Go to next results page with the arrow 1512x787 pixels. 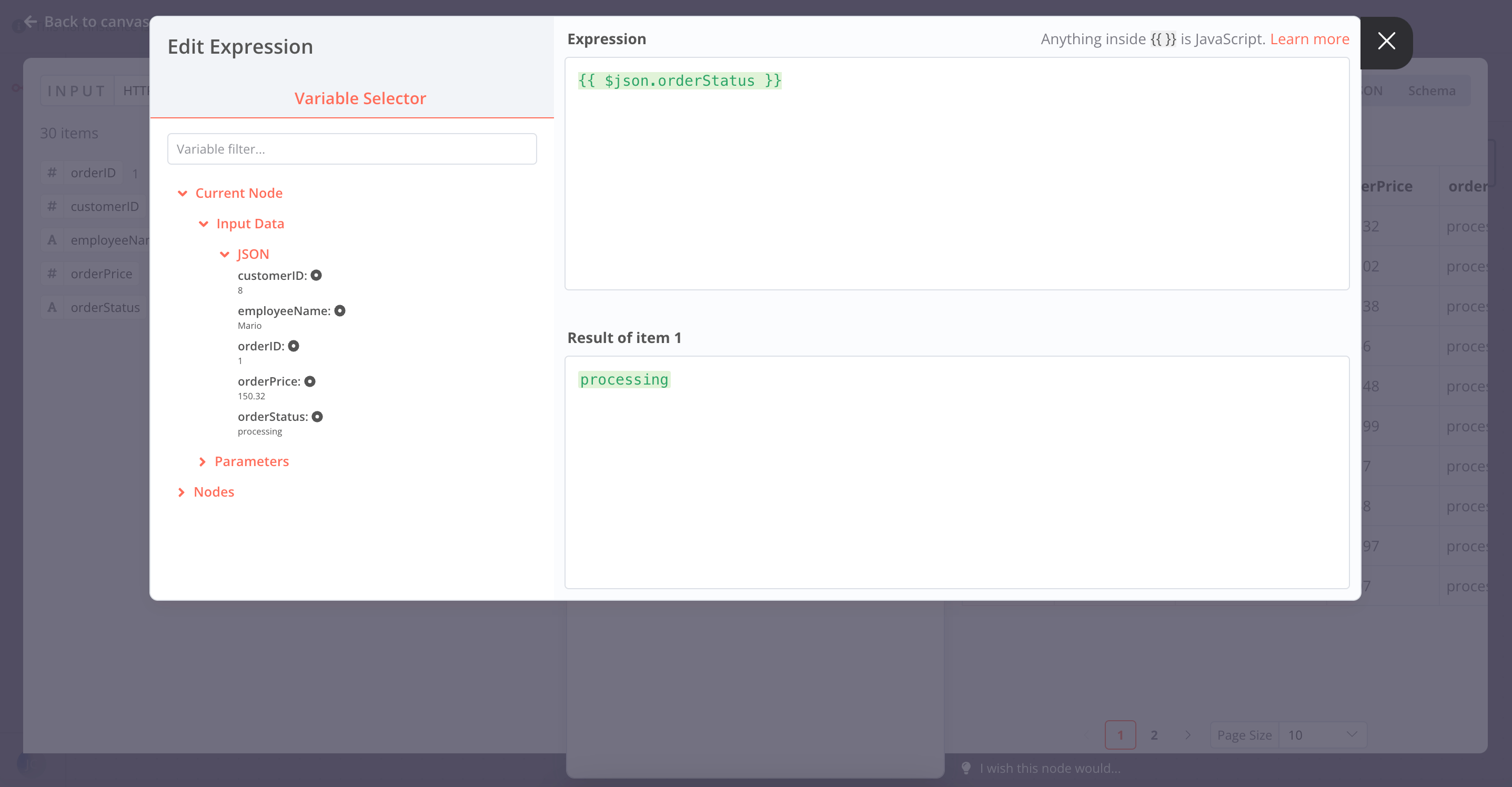(1188, 735)
